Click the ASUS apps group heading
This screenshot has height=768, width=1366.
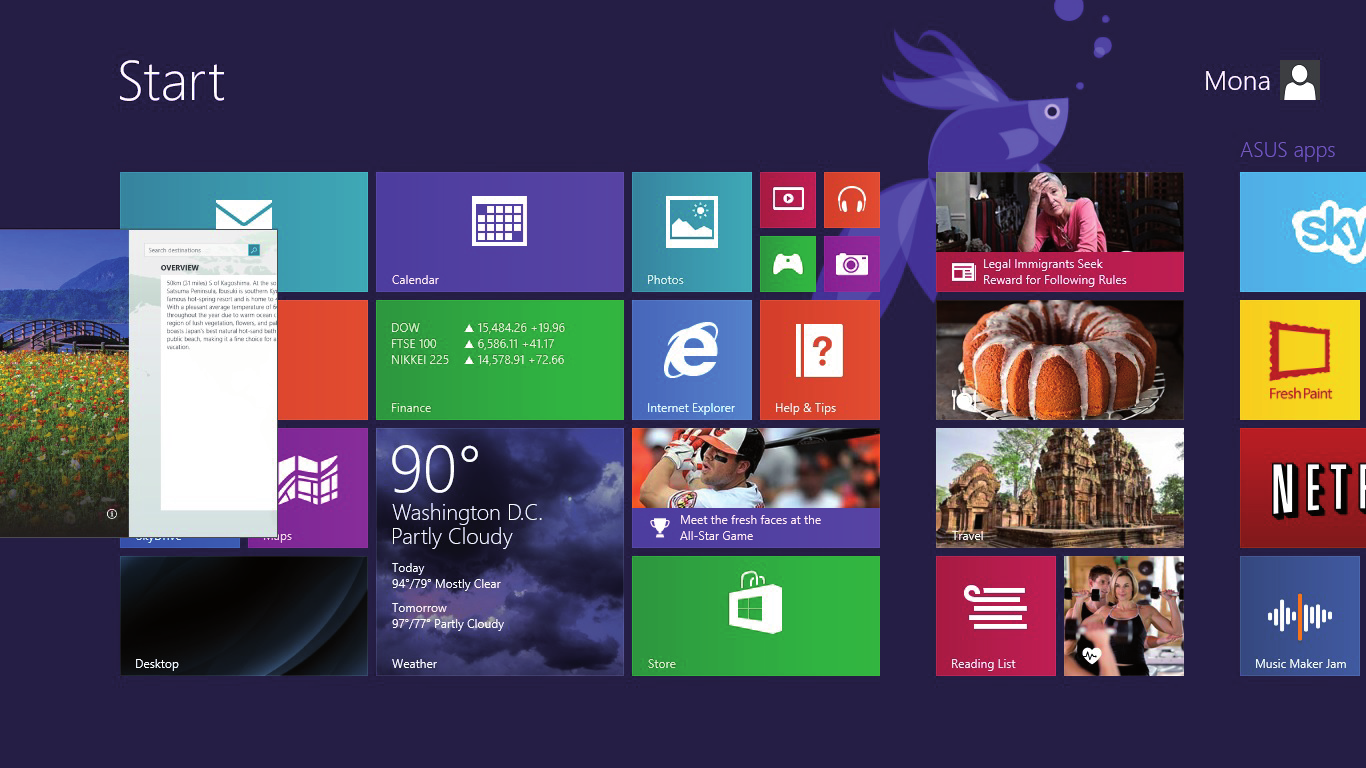[x=1288, y=150]
